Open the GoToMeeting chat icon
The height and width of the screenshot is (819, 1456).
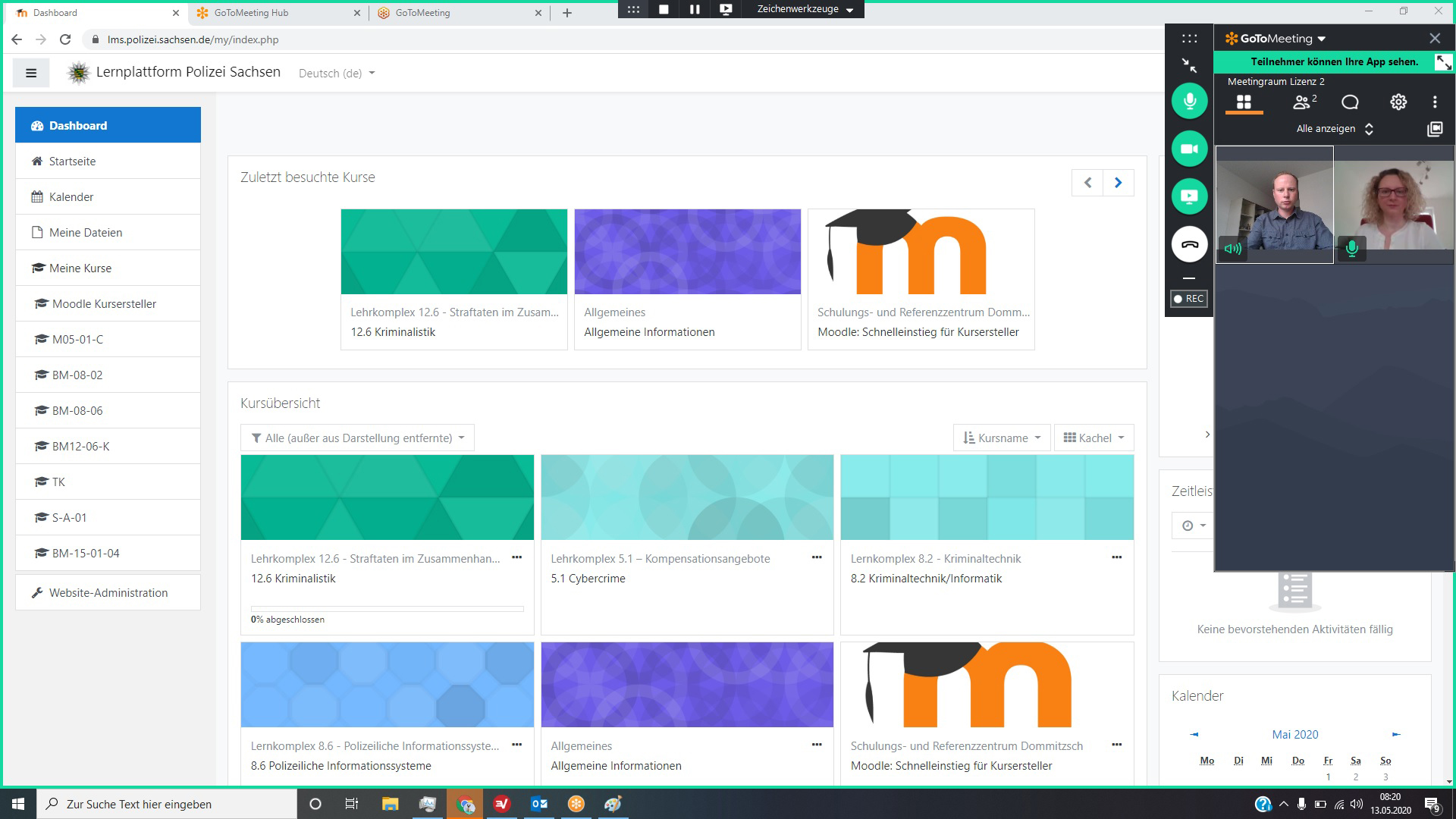(x=1350, y=102)
